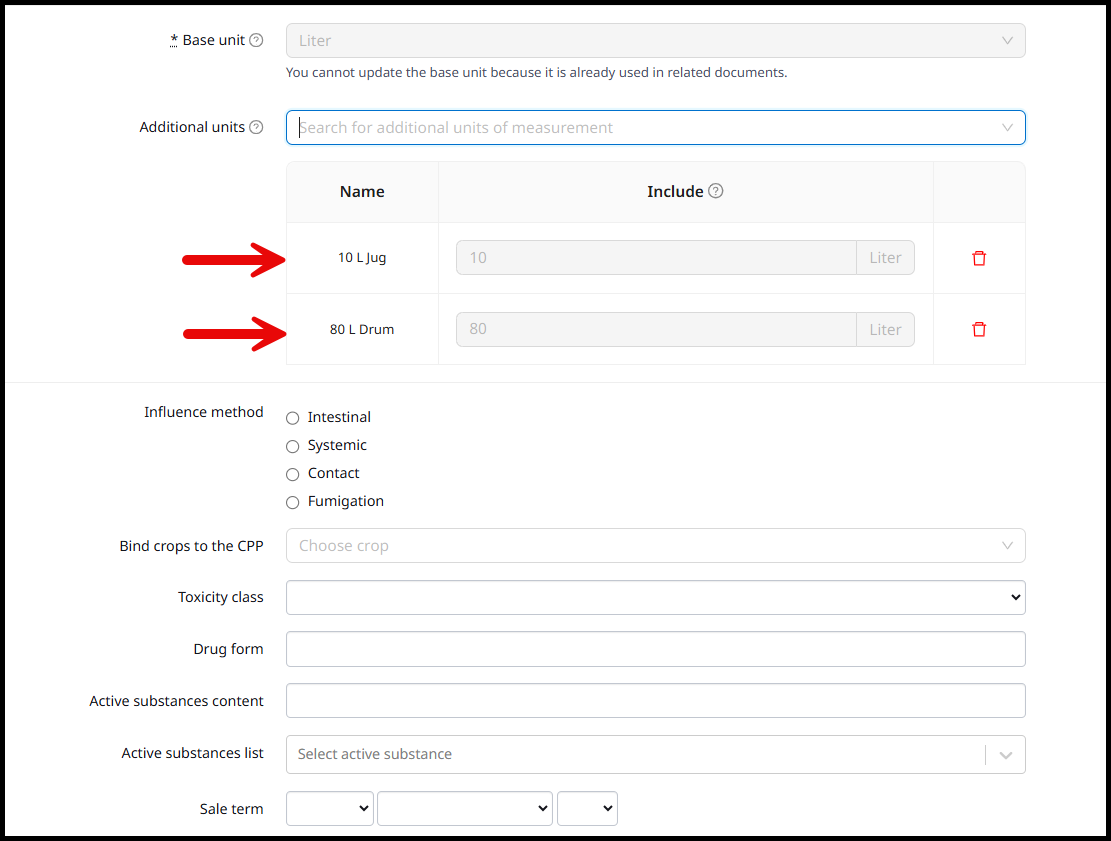
Task: Click the Include column help icon
Action: [716, 191]
